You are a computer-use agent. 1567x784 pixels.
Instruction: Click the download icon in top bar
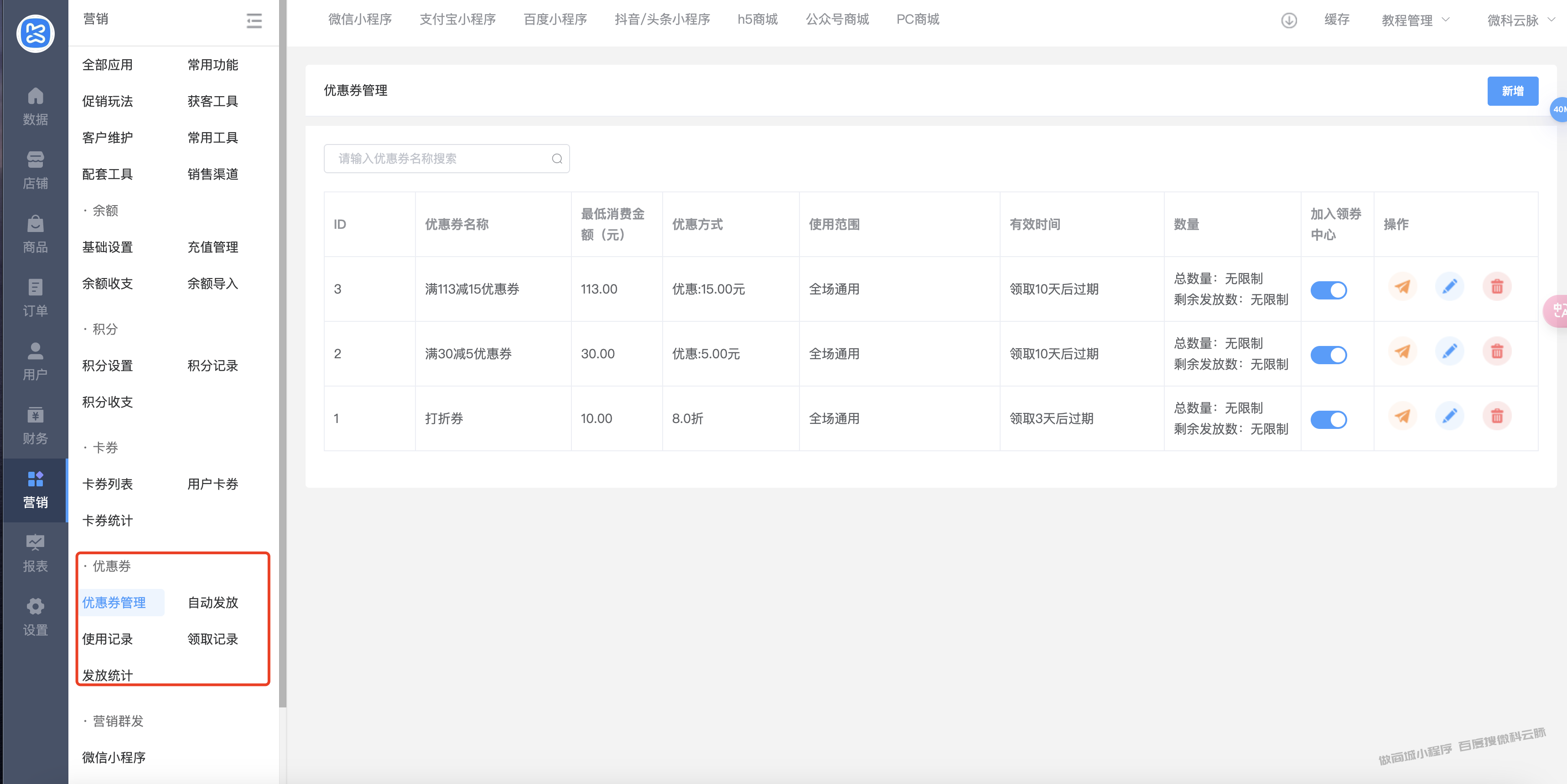coord(1288,20)
